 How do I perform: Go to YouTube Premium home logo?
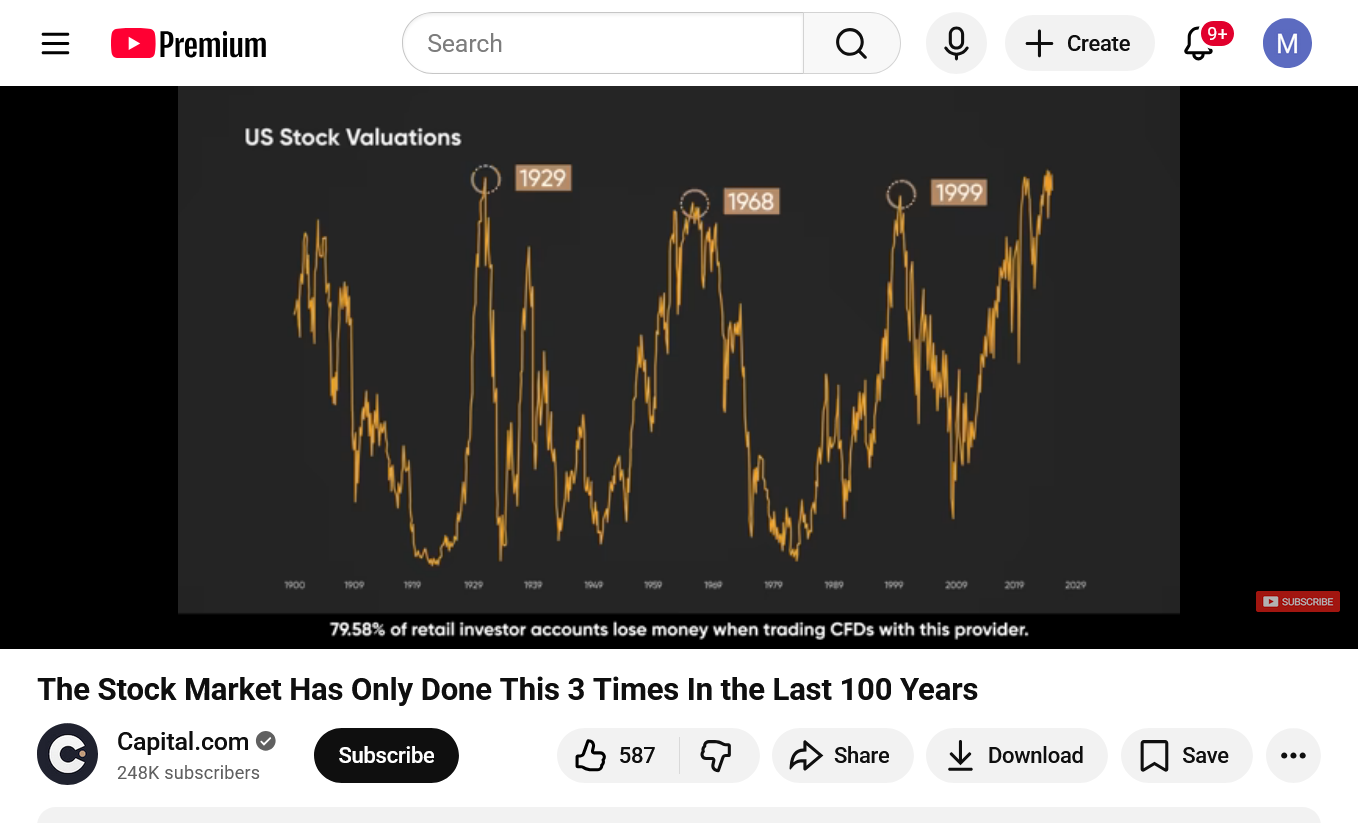(x=189, y=44)
